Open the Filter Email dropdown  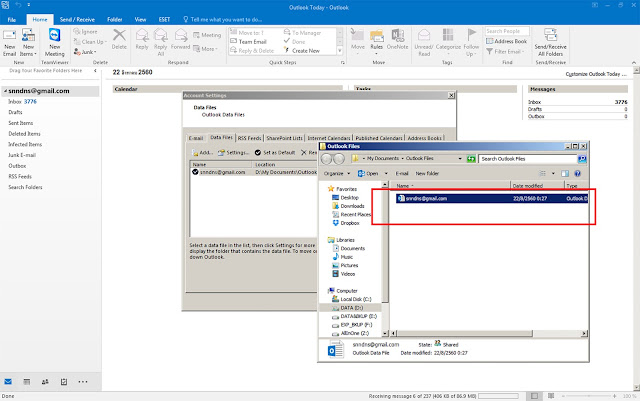click(504, 51)
